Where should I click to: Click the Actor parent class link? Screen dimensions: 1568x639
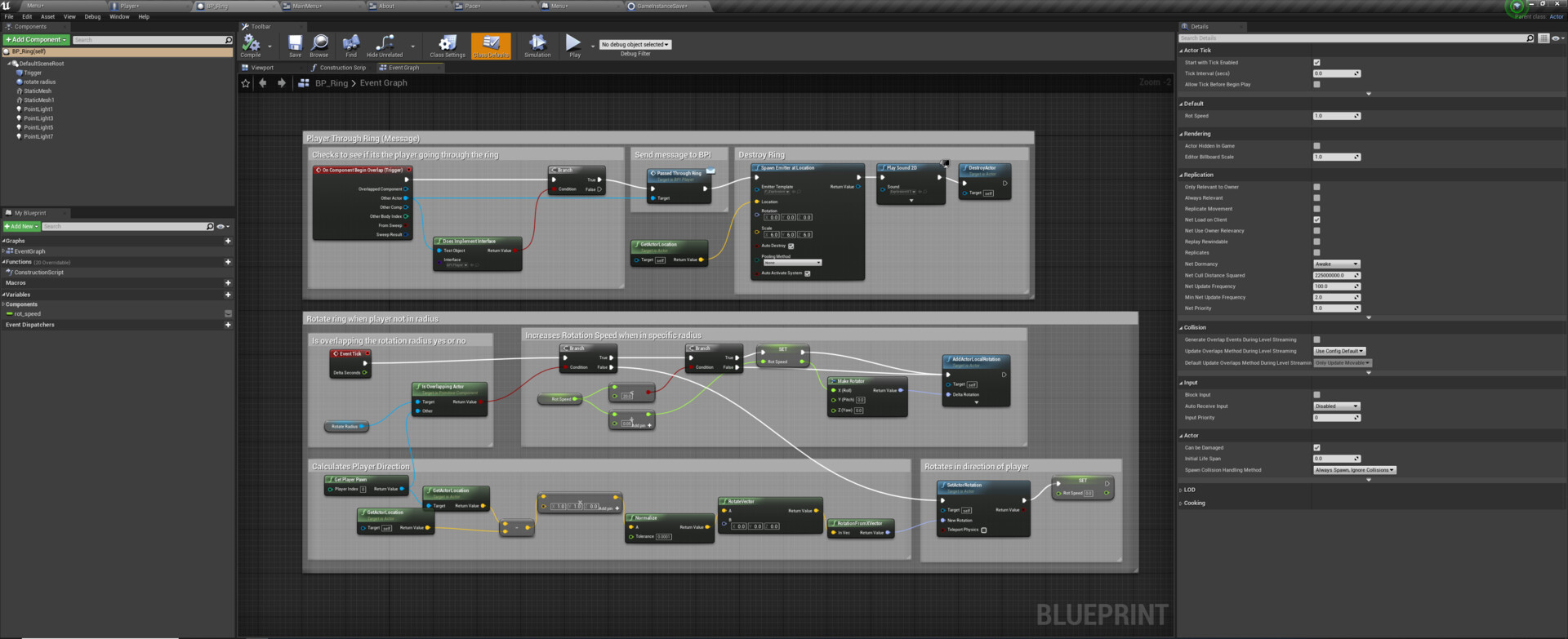(x=1556, y=16)
